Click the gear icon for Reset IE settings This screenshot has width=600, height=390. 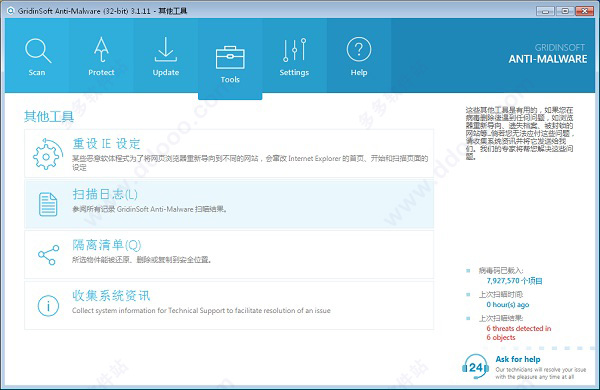click(x=47, y=154)
